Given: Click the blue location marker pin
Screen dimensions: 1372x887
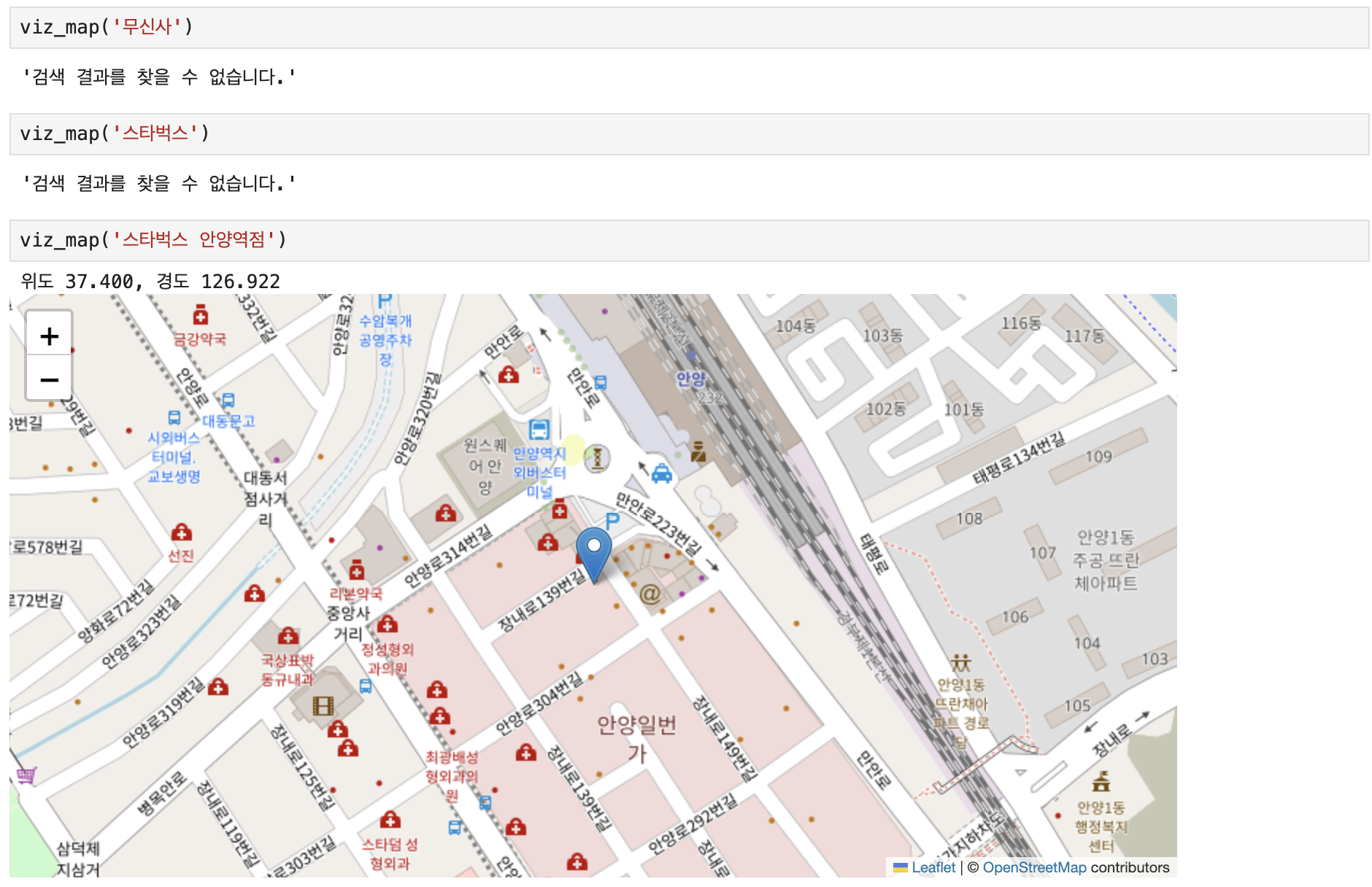Looking at the screenshot, I should tap(594, 555).
